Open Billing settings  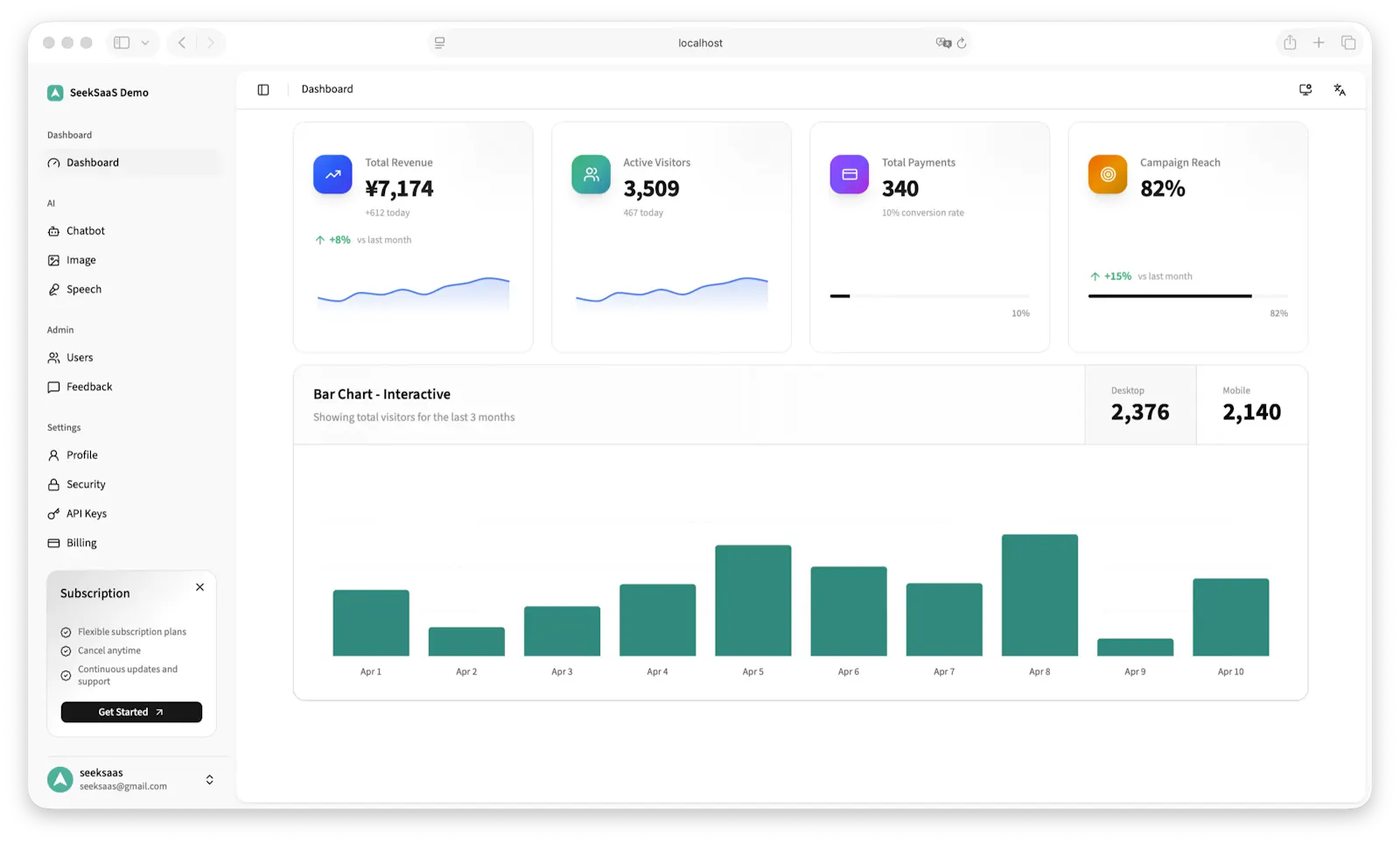pyautogui.click(x=131, y=544)
